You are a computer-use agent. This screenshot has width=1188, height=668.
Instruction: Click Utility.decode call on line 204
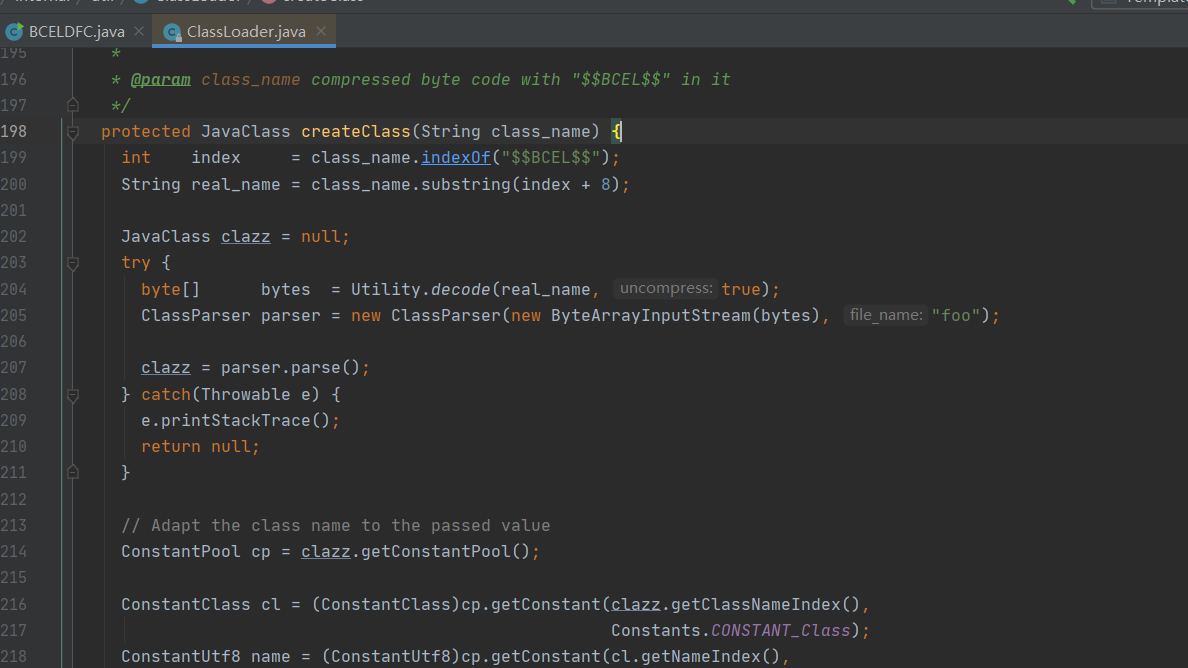[420, 289]
